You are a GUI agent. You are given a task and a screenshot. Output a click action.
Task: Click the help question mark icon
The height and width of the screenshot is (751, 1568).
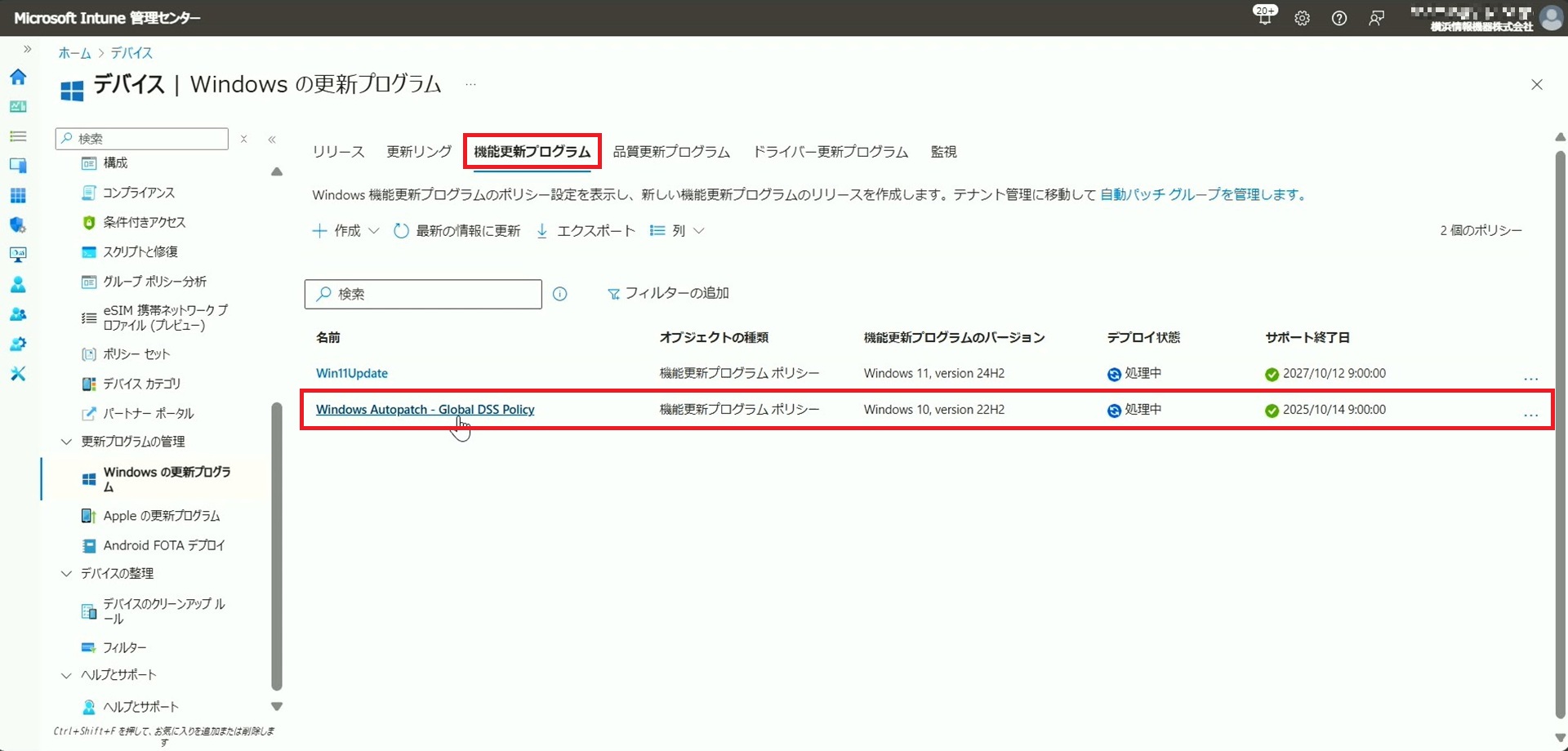(x=1339, y=18)
